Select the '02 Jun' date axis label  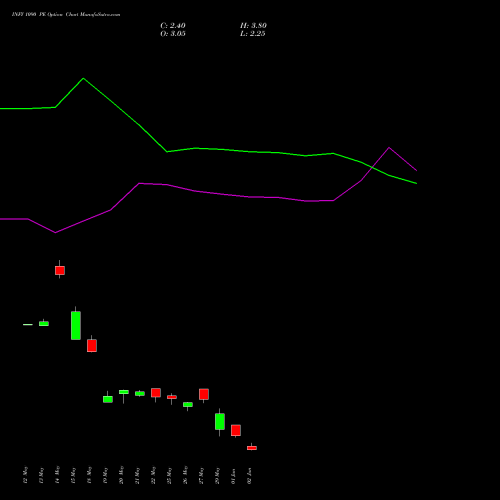(249, 476)
